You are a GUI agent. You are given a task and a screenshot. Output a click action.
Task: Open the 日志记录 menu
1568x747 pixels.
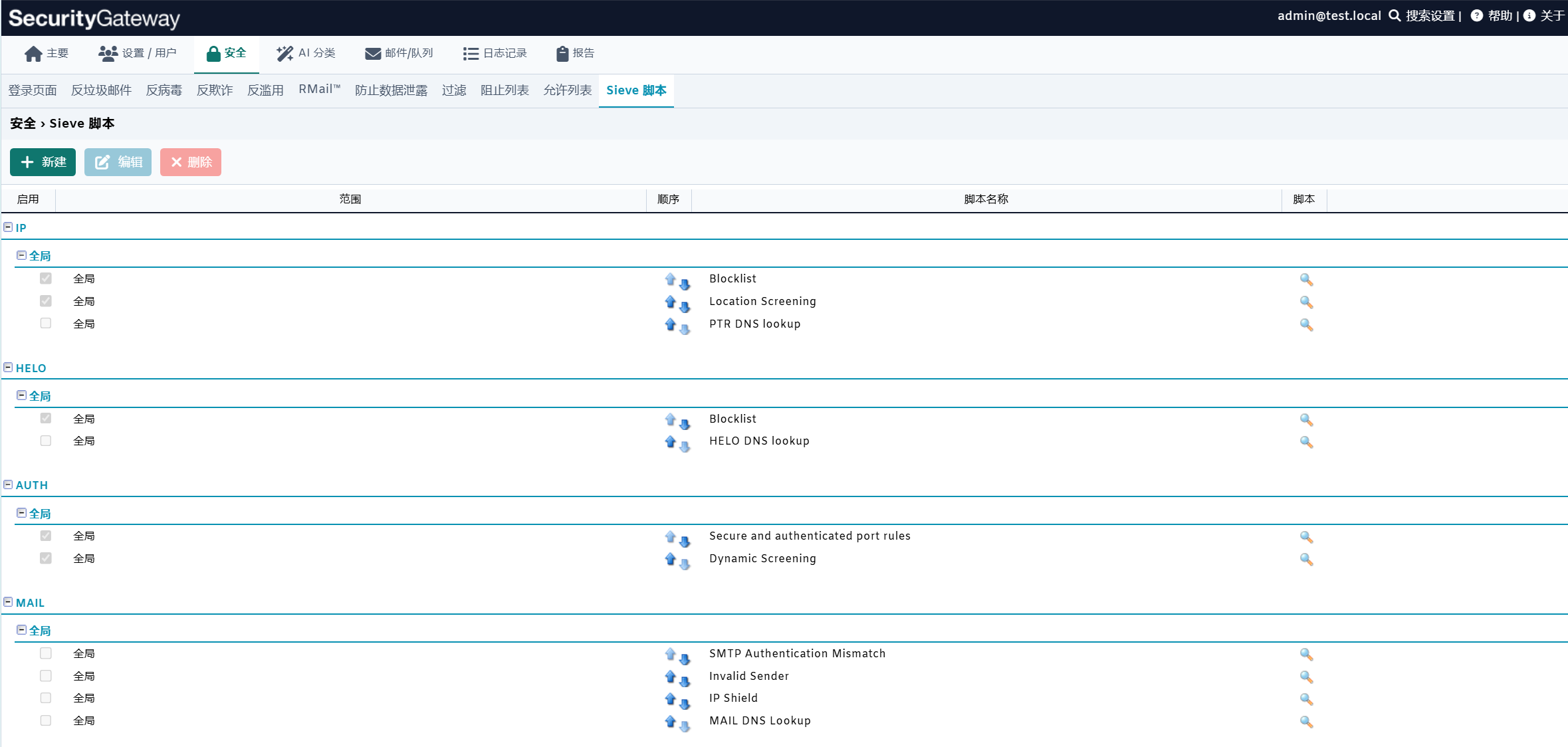click(495, 53)
